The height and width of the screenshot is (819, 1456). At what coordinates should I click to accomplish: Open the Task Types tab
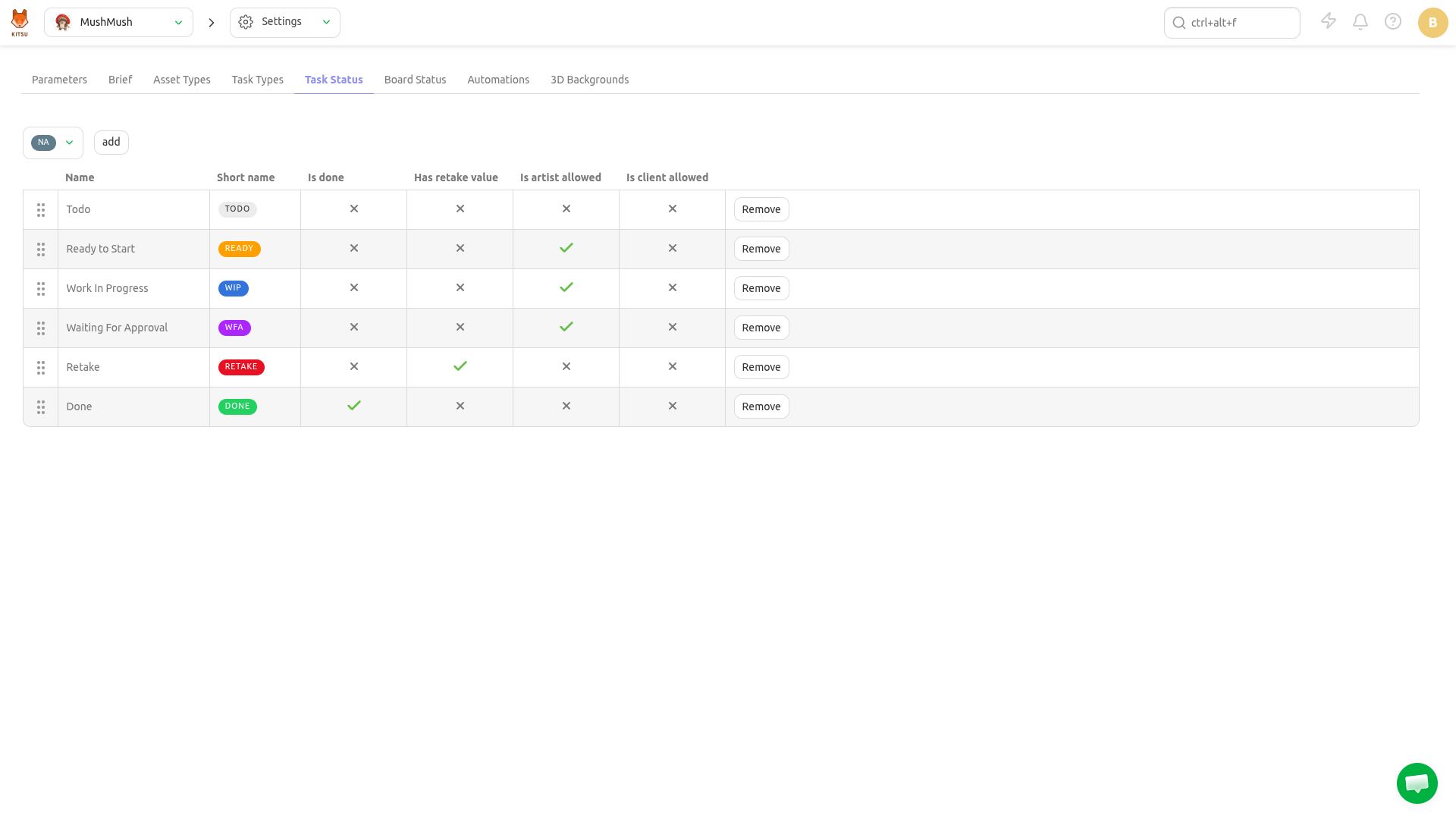tap(258, 80)
